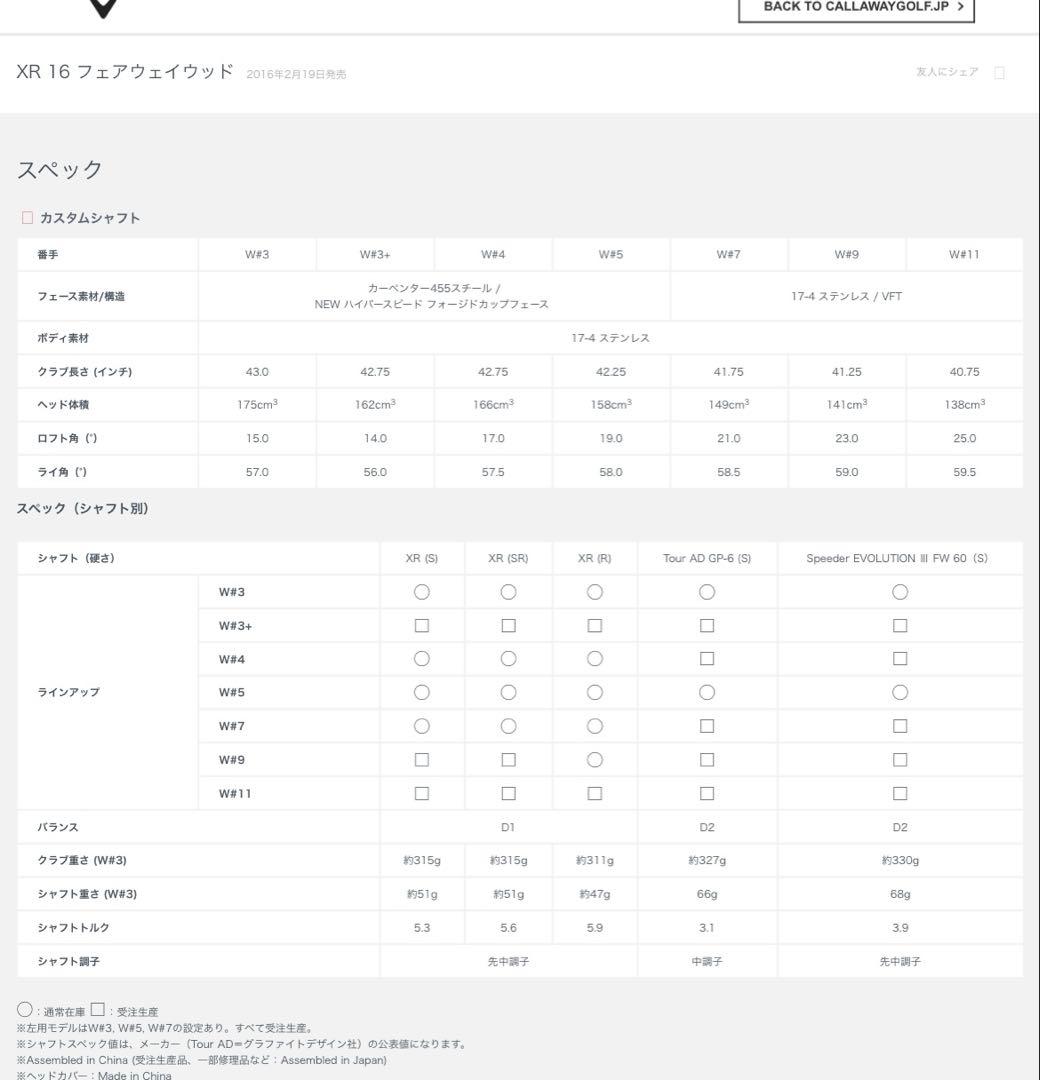Image resolution: width=1040 pixels, height=1080 pixels.
Task: Click the share icon next to 友人にシェア
Action: point(999,72)
